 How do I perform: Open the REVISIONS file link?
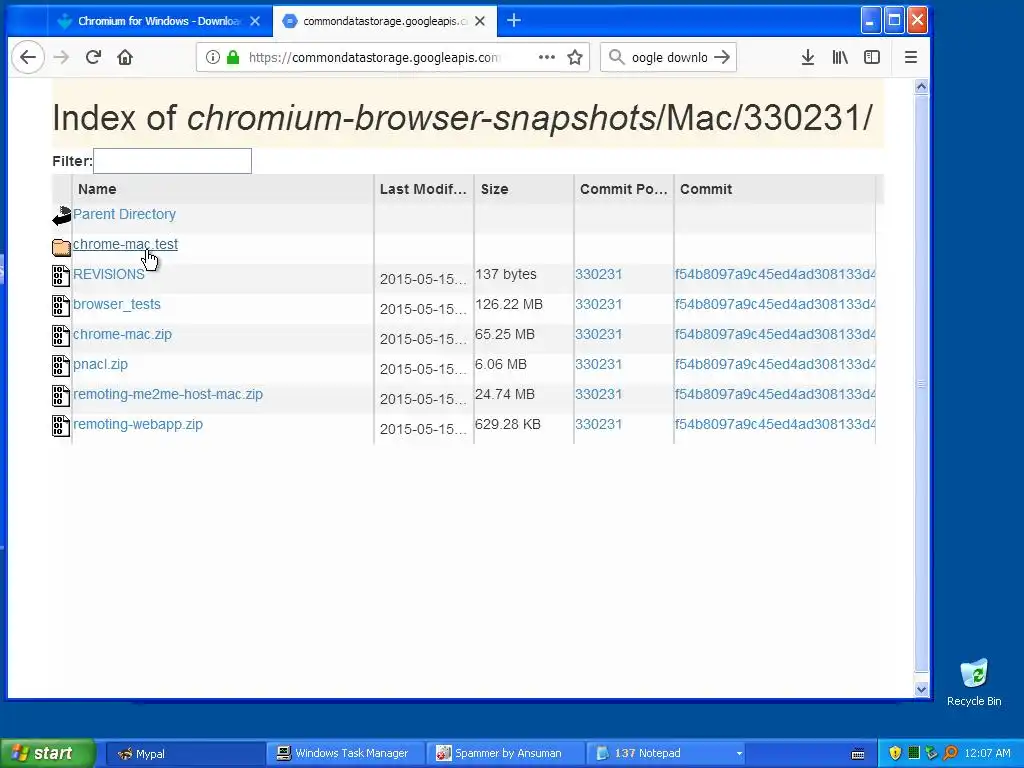(x=108, y=274)
